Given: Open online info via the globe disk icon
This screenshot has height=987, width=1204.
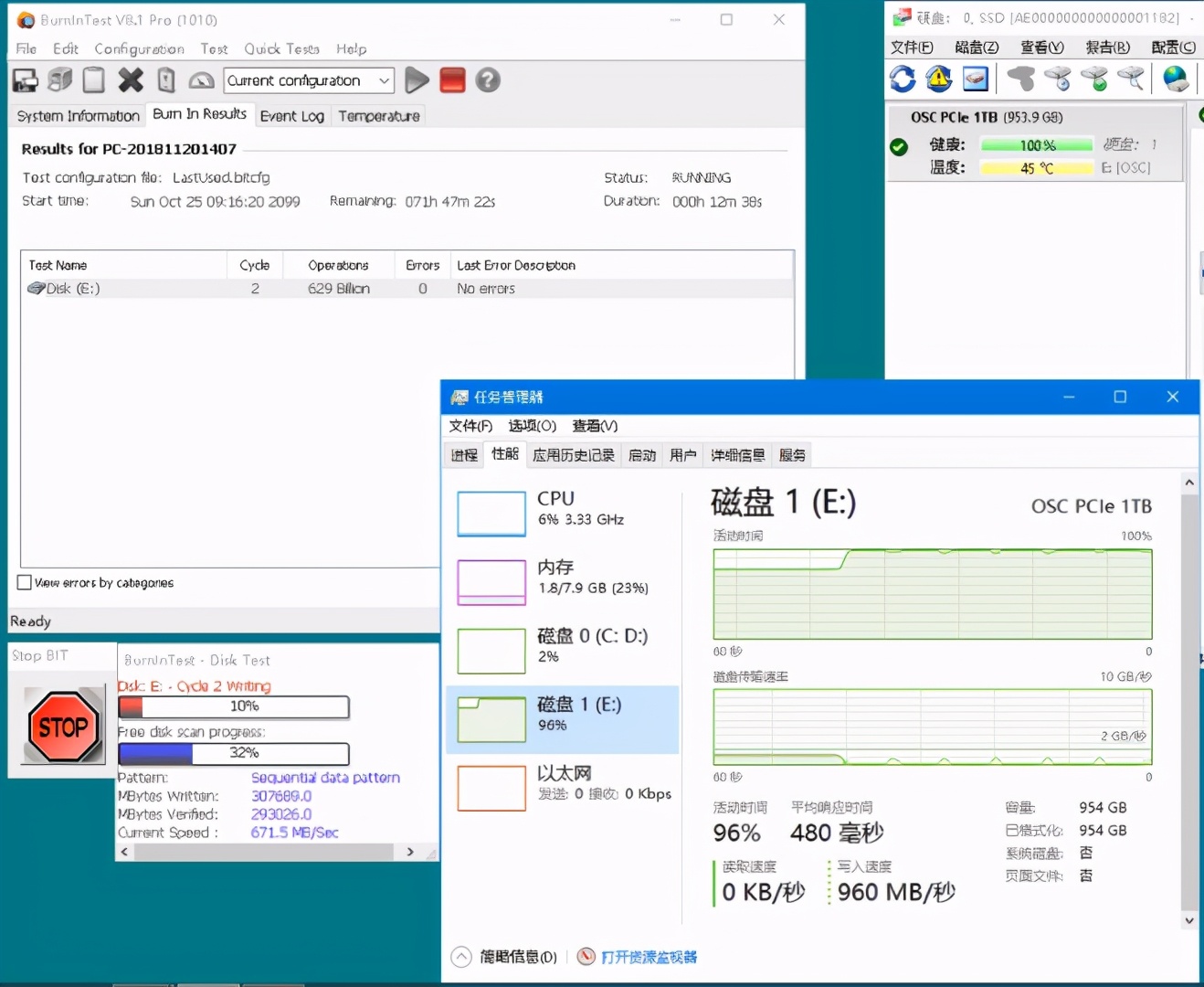Looking at the screenshot, I should click(1176, 80).
